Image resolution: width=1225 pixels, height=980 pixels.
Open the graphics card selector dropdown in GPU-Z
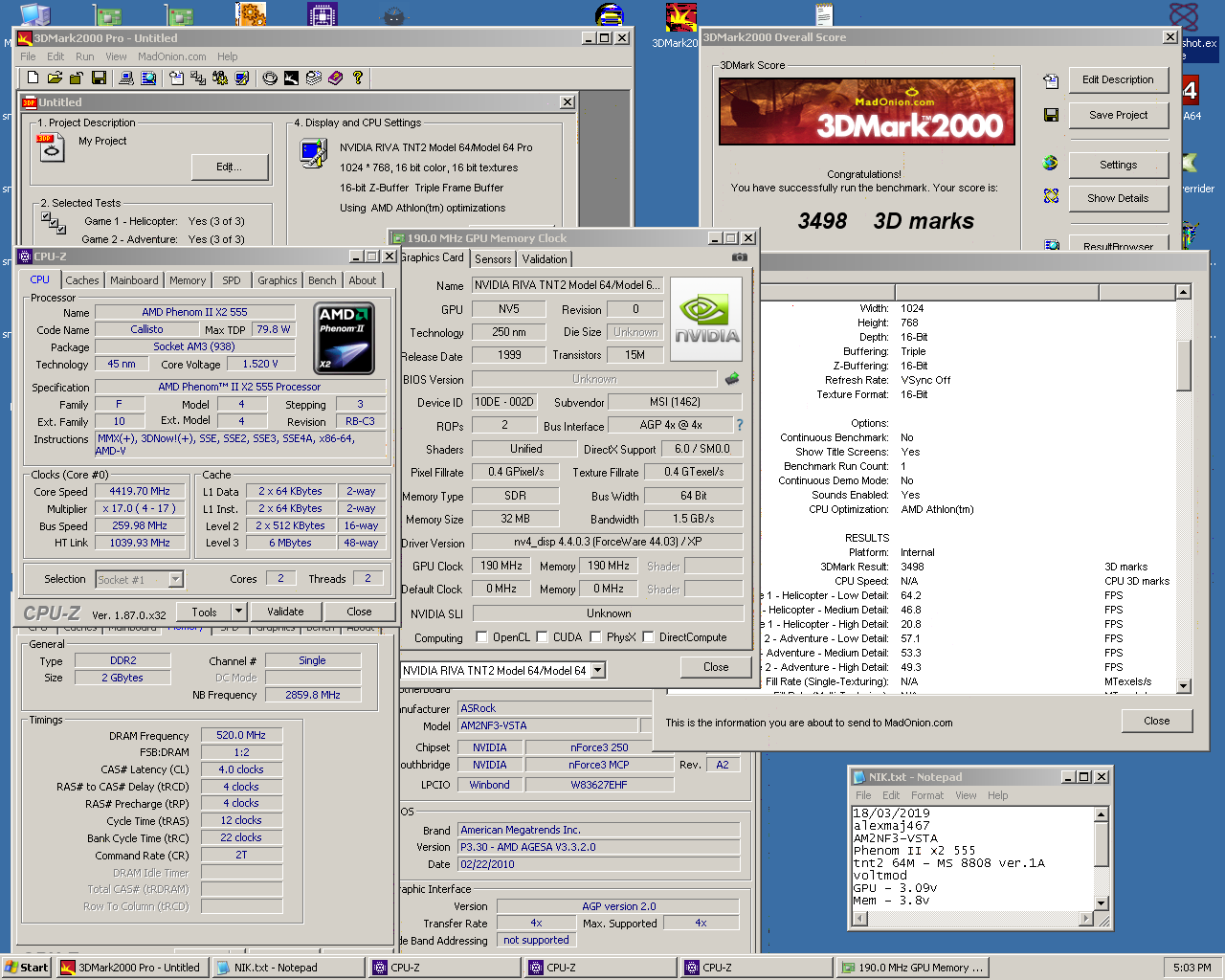598,670
